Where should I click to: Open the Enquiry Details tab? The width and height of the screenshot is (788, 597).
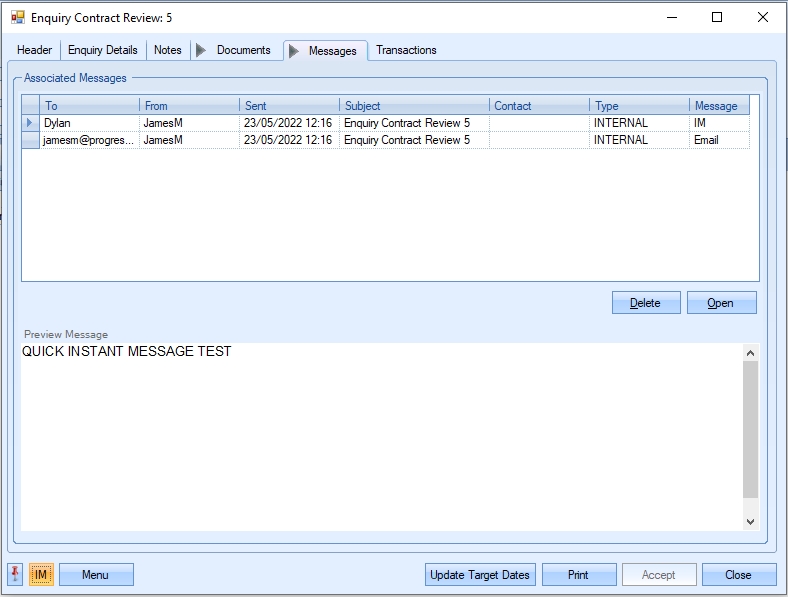[x=103, y=50]
